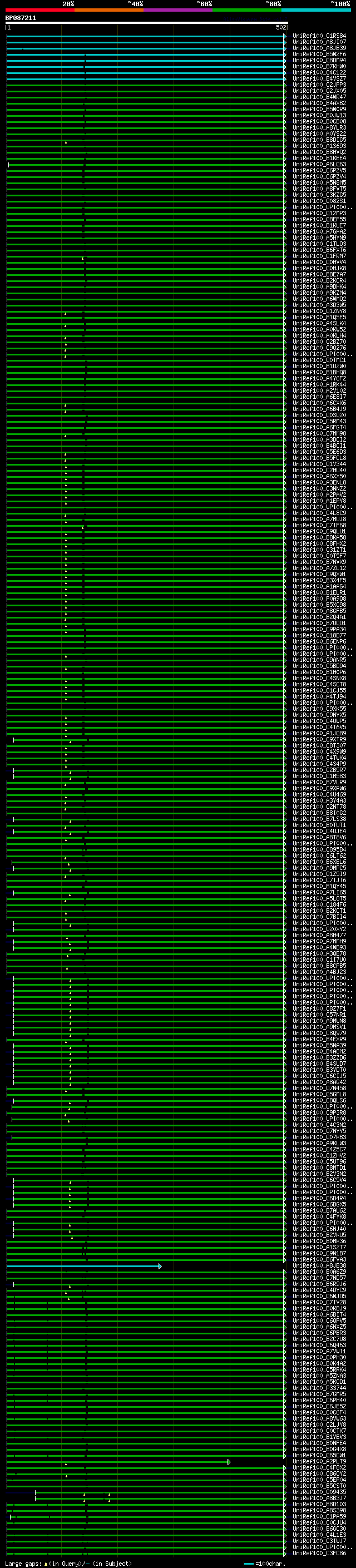The height and width of the screenshot is (1568, 356).
Task: Open hit UniRef100_A8JB39
Action: coord(319,48)
